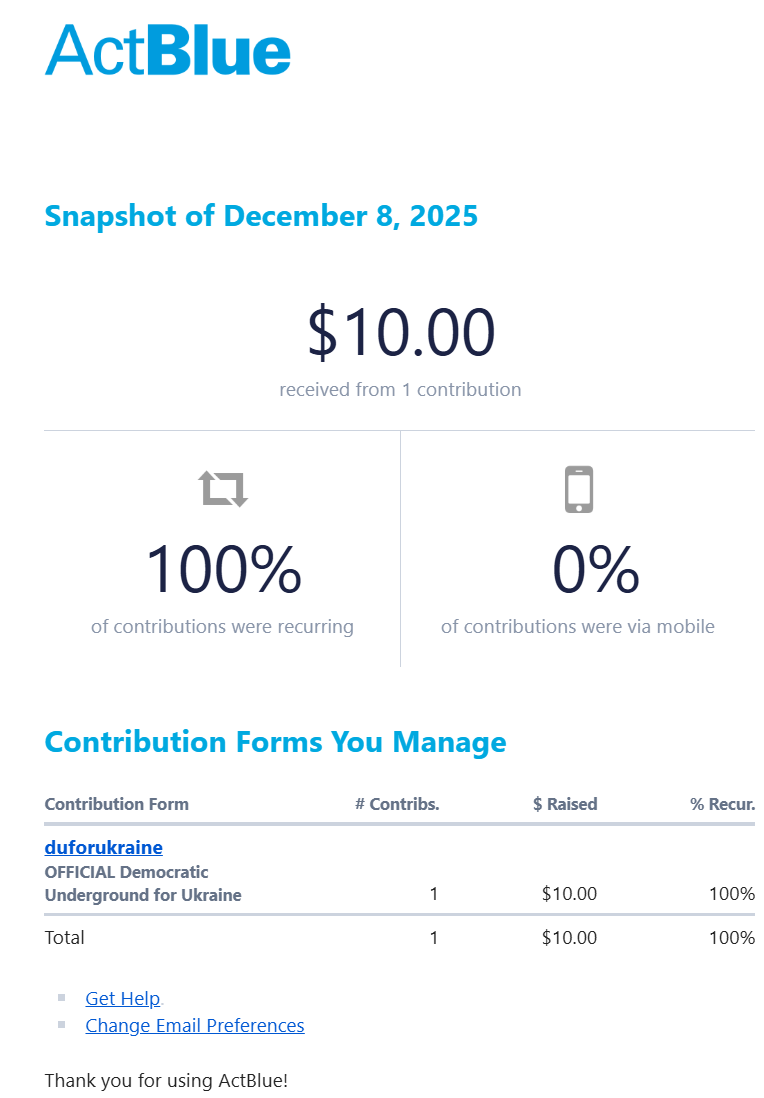Open the duforukraine contribution form link
This screenshot has width=764, height=1098.
coord(104,847)
